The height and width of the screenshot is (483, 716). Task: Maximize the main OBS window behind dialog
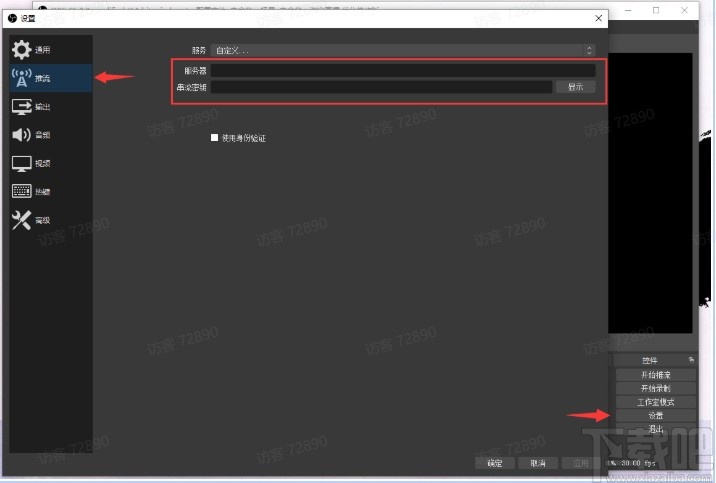pos(656,10)
